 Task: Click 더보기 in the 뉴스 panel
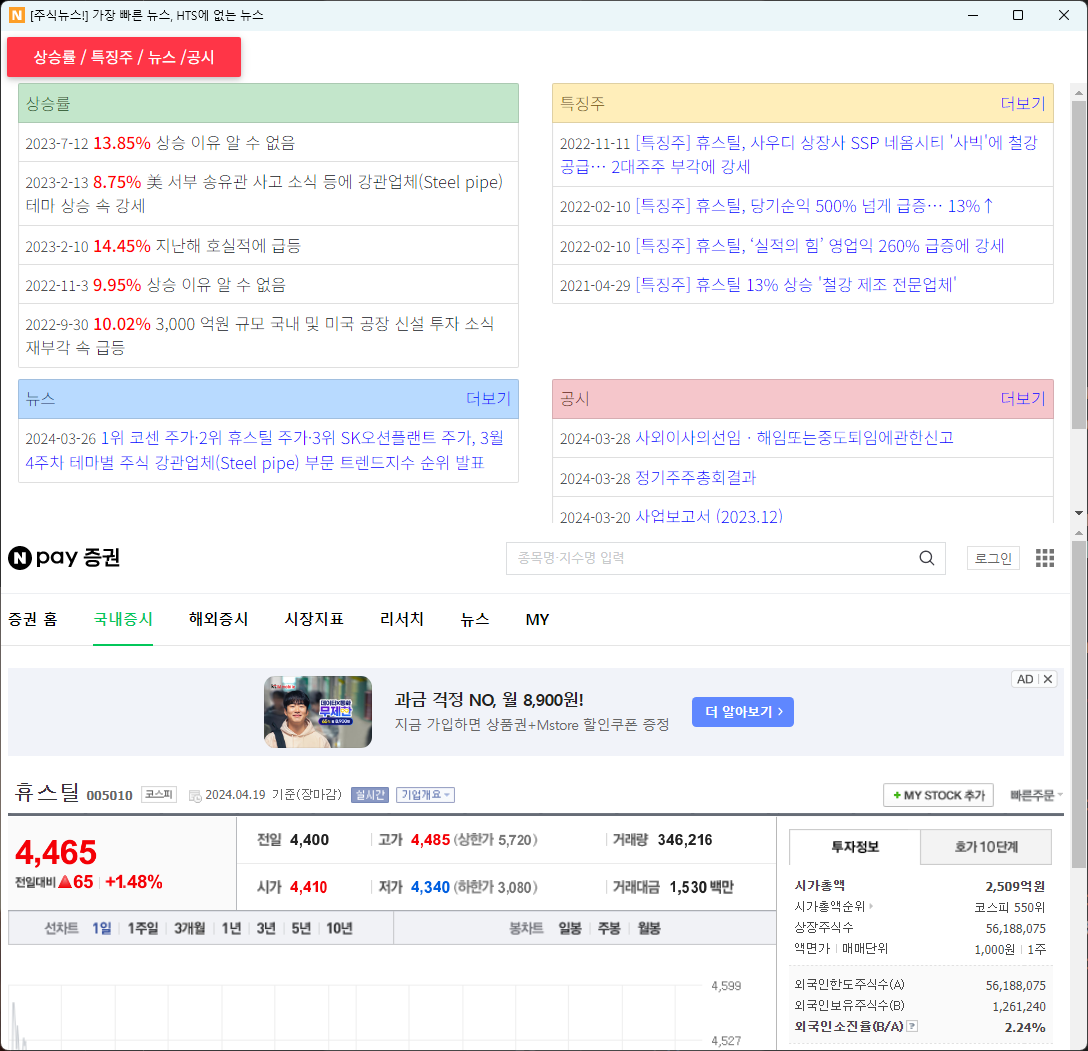click(488, 399)
